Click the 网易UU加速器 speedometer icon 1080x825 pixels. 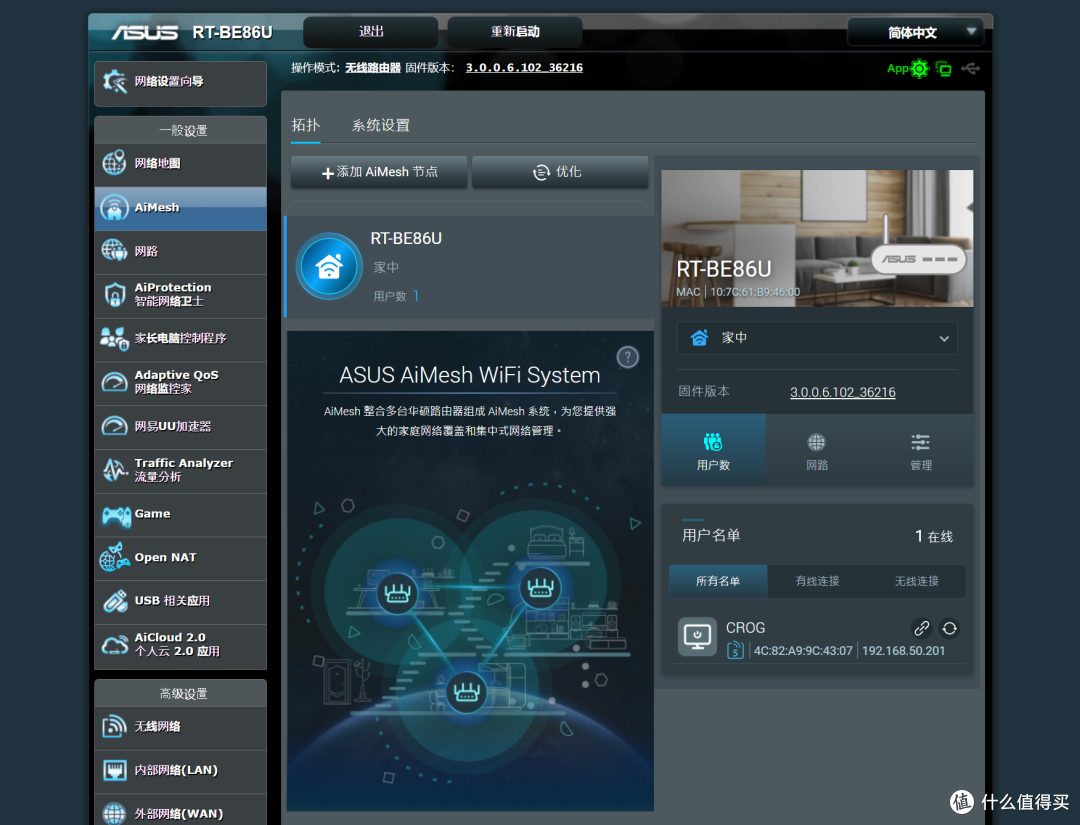[114, 426]
